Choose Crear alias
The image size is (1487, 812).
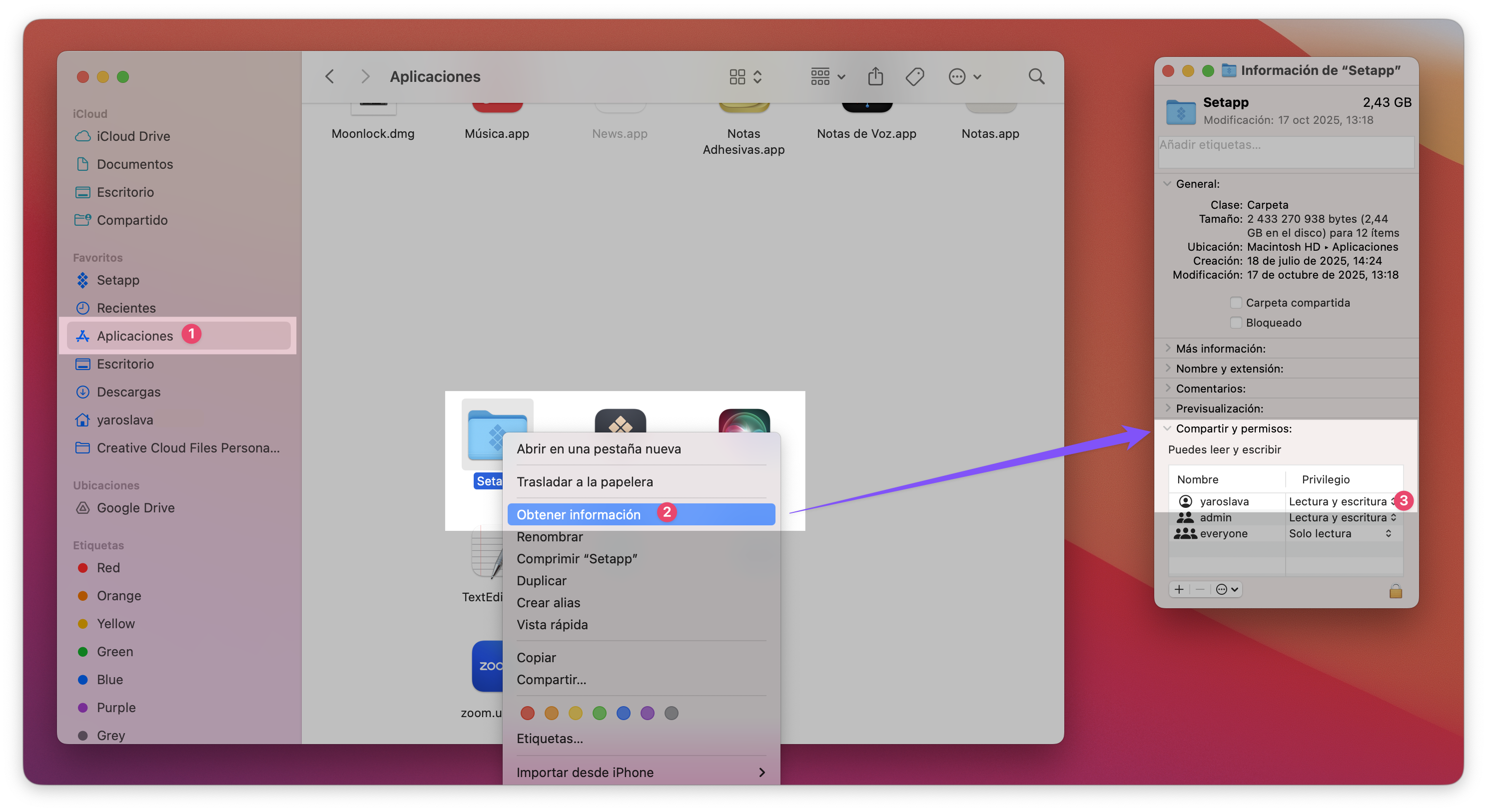tap(641, 602)
